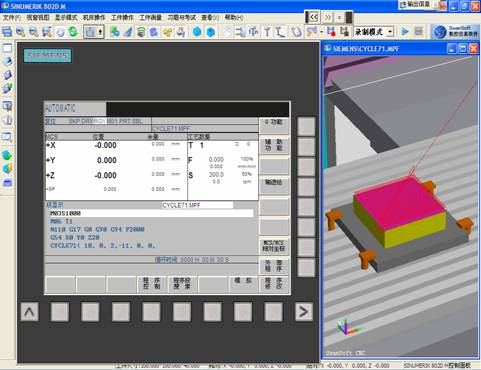Image resolution: width=481 pixels, height=370 pixels.
Task: Open the 文件 menu
Action: [x=12, y=17]
